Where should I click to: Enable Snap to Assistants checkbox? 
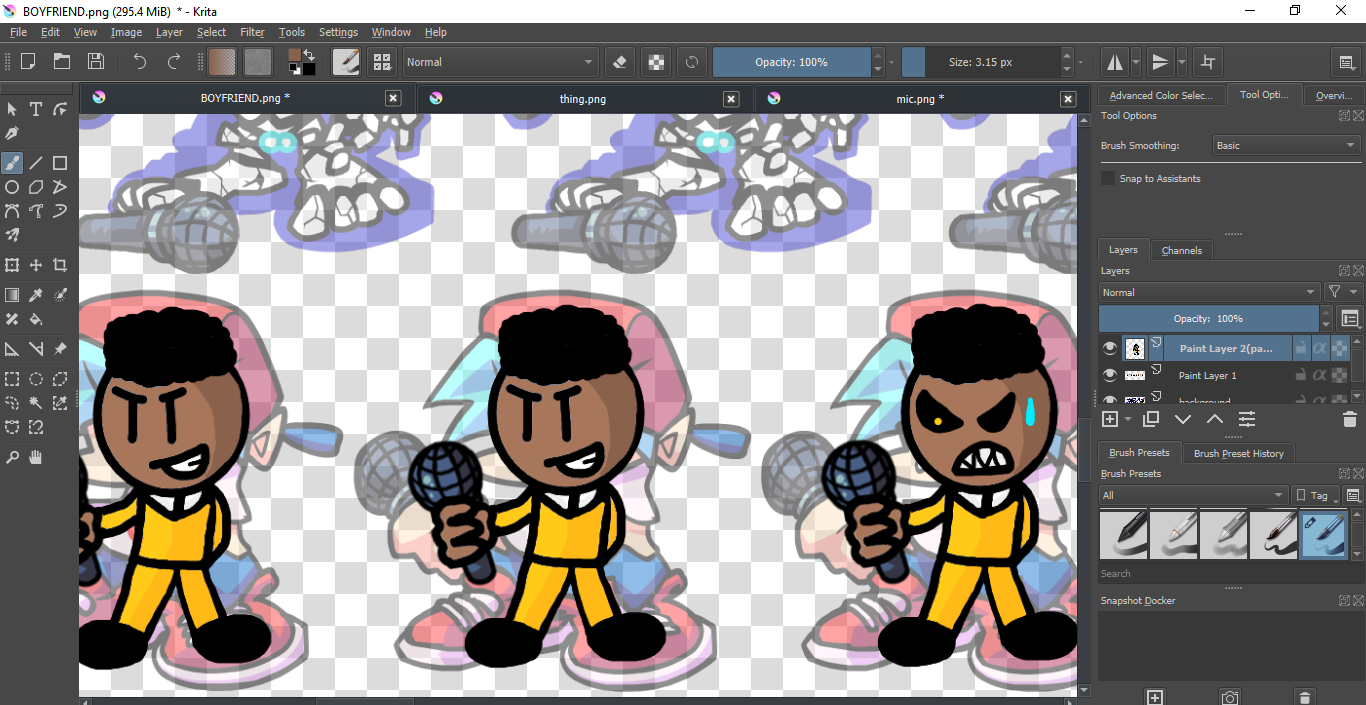tap(1108, 178)
